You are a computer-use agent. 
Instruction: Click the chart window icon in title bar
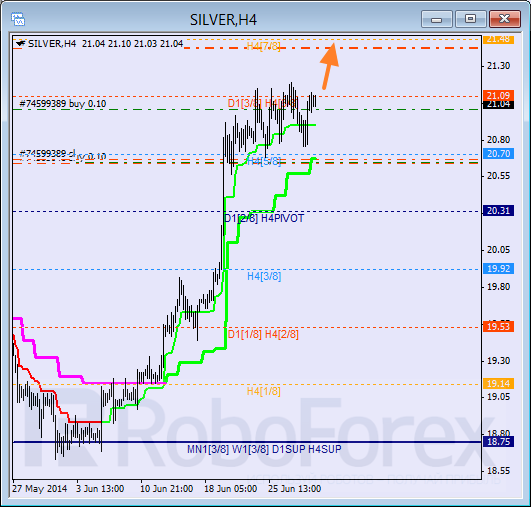(18, 19)
